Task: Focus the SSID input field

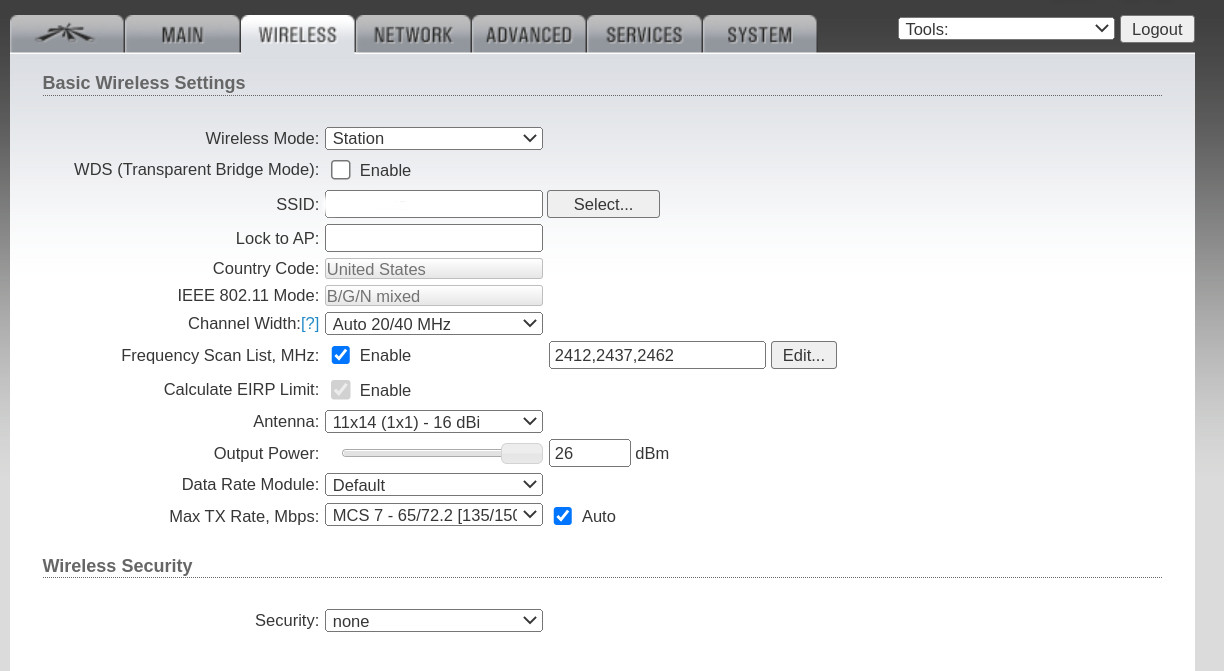Action: [434, 204]
